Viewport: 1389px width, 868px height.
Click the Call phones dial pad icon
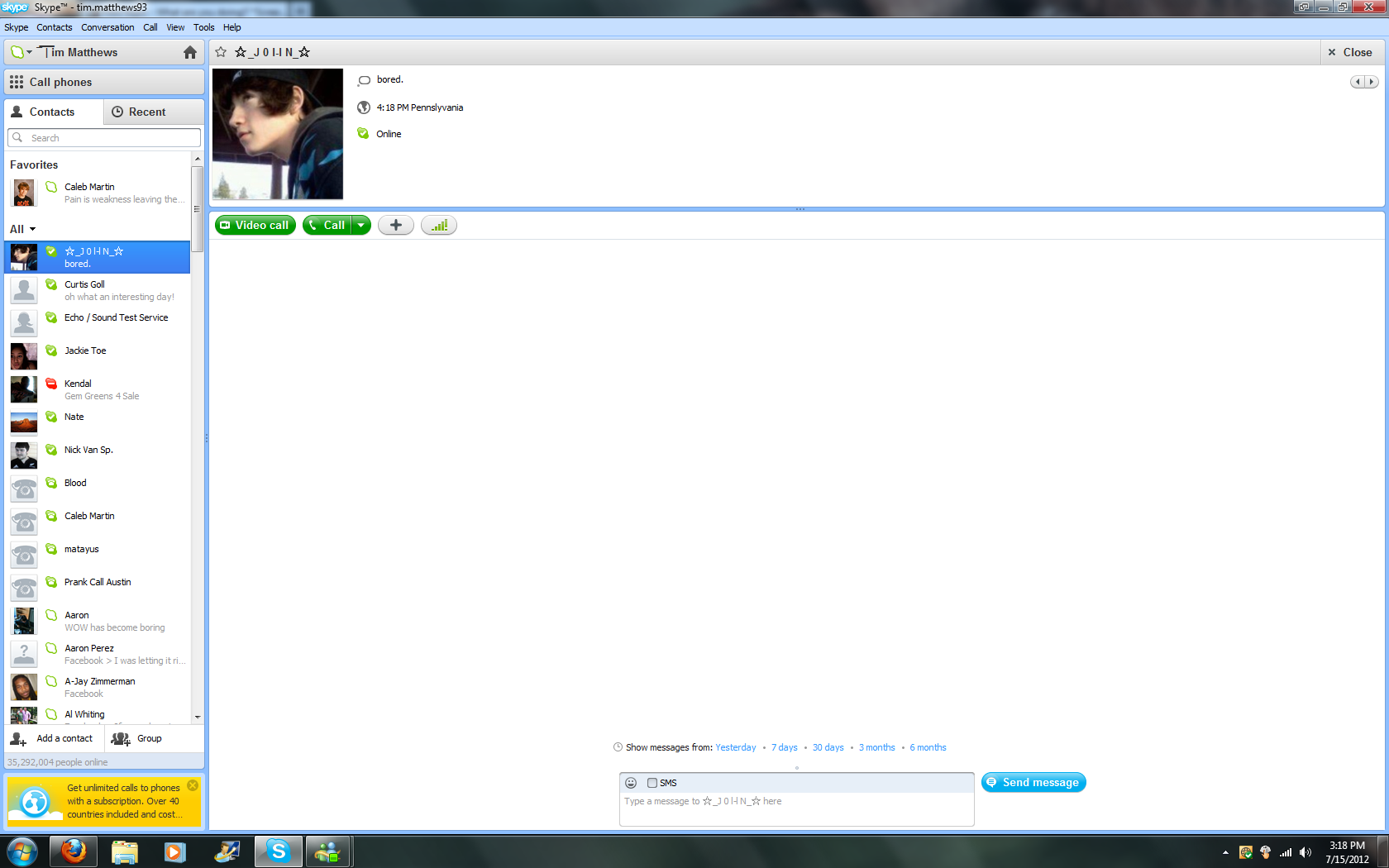[x=17, y=82]
